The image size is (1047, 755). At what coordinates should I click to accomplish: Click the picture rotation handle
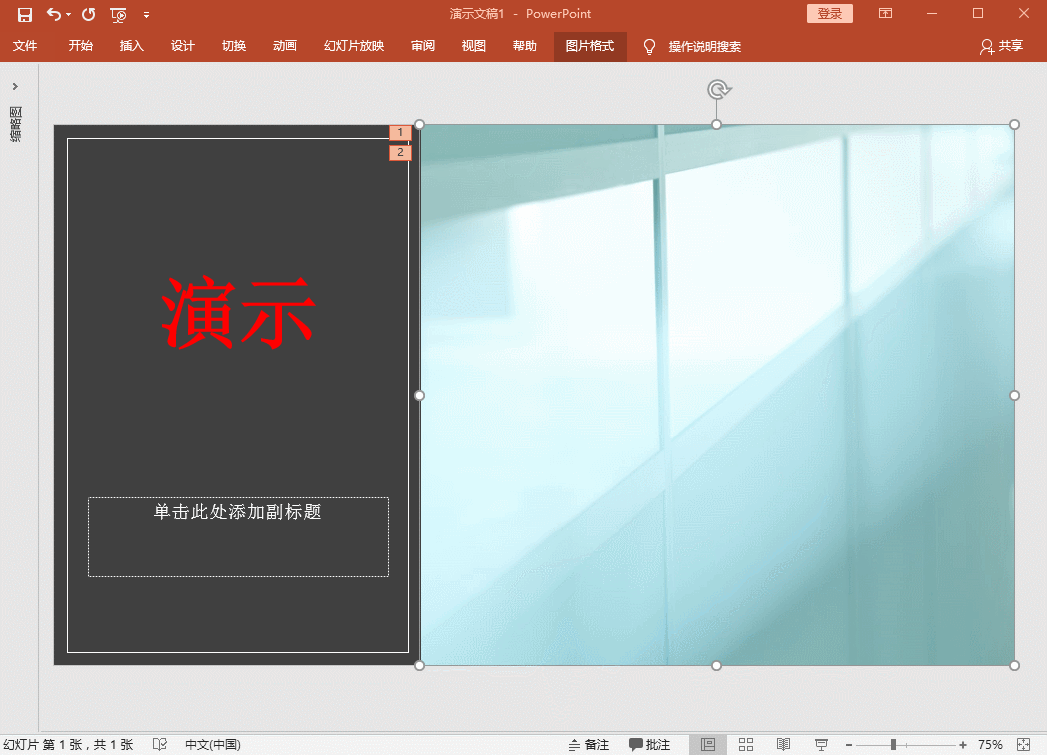coord(718,89)
